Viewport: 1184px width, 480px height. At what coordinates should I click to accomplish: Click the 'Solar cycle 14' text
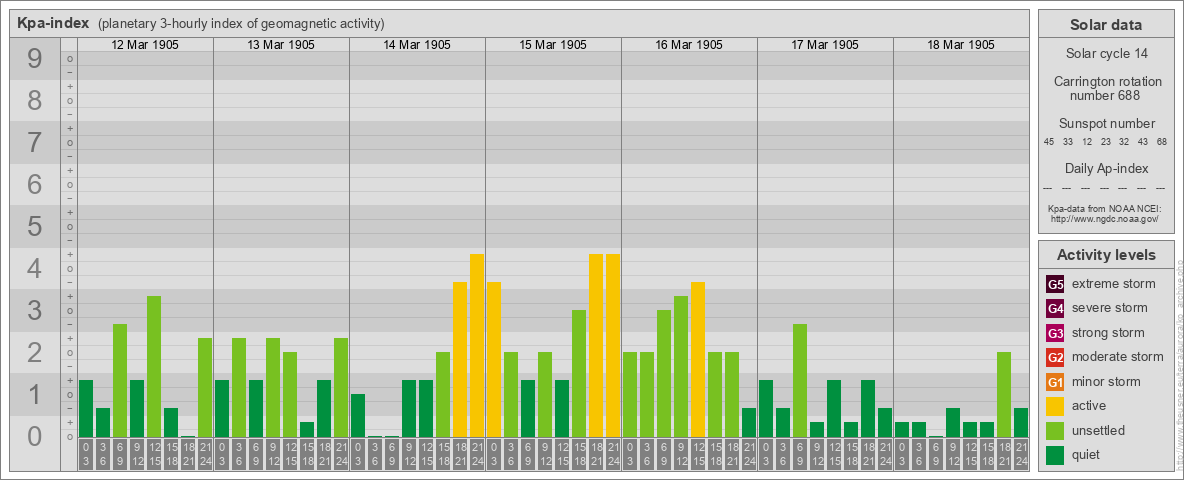tap(1106, 54)
